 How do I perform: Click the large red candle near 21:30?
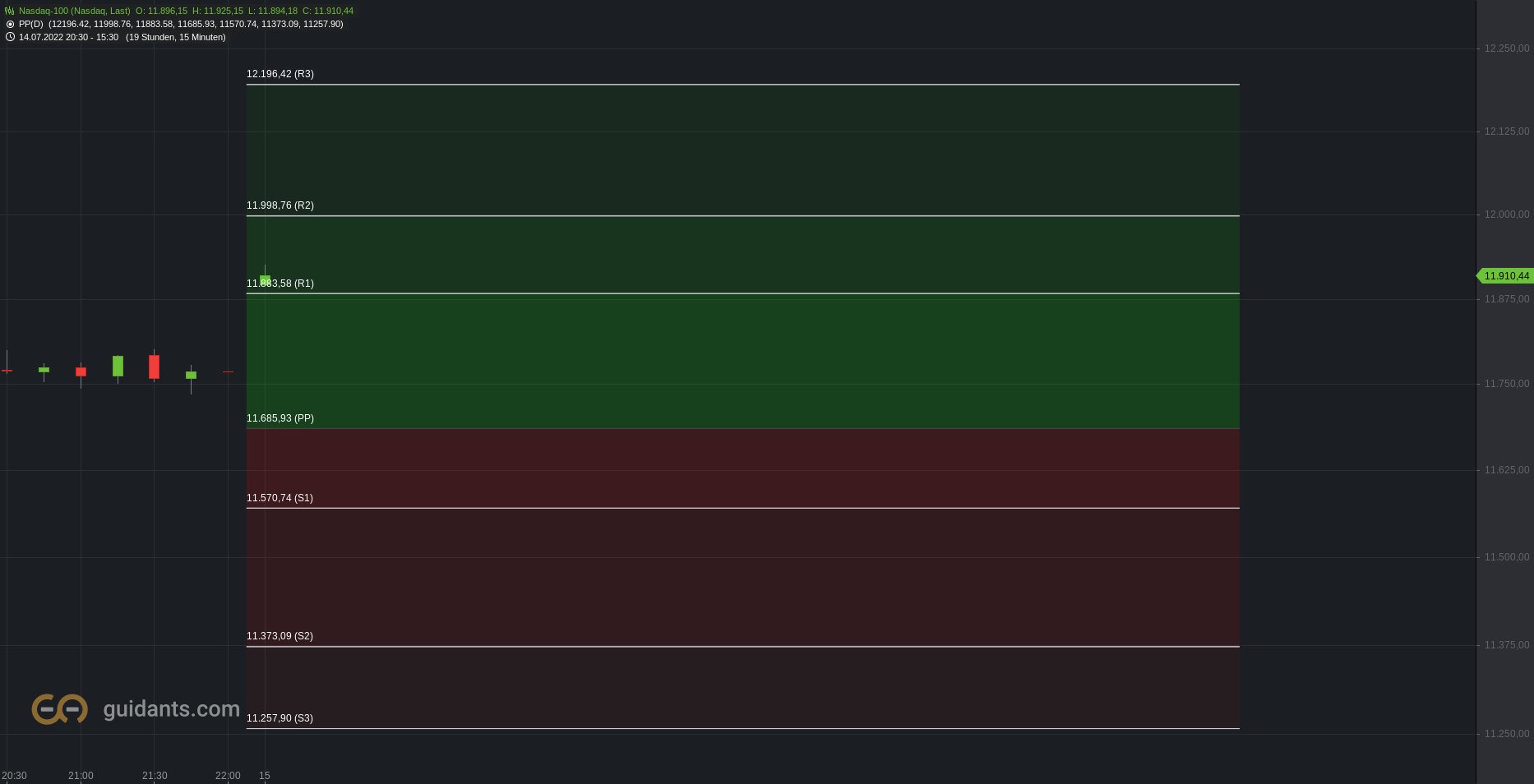[154, 367]
